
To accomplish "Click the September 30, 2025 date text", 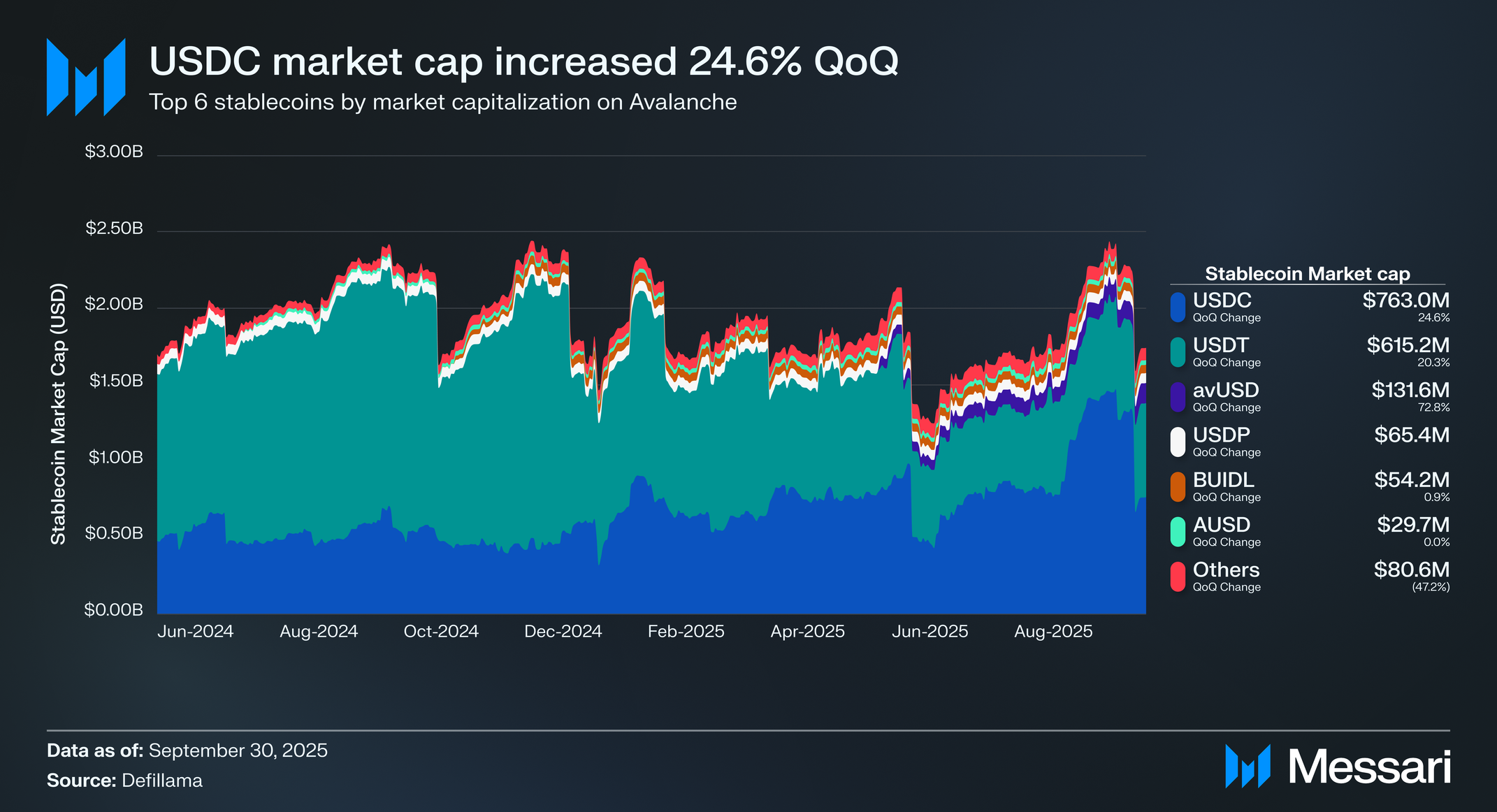I will pyautogui.click(x=238, y=751).
